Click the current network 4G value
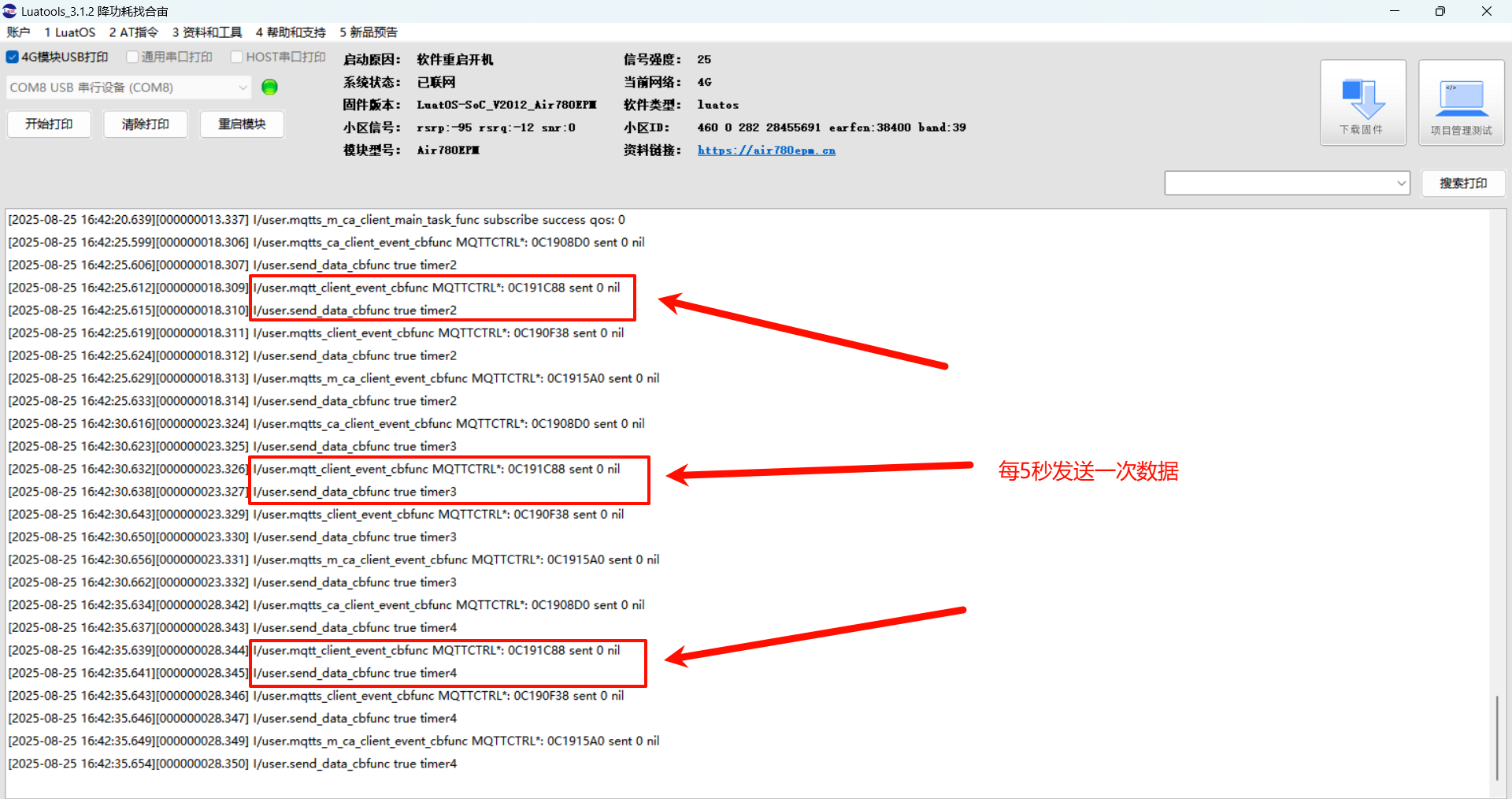 (704, 82)
